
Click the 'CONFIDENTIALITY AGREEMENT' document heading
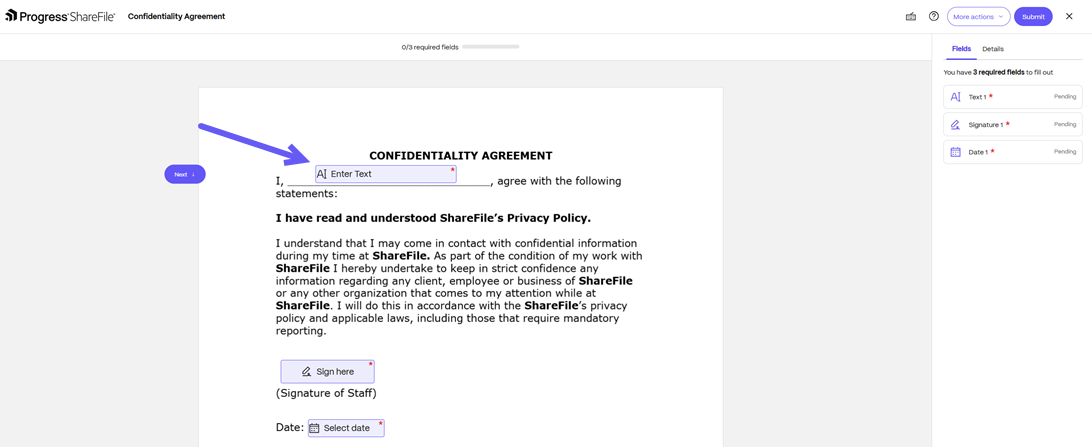coord(460,156)
